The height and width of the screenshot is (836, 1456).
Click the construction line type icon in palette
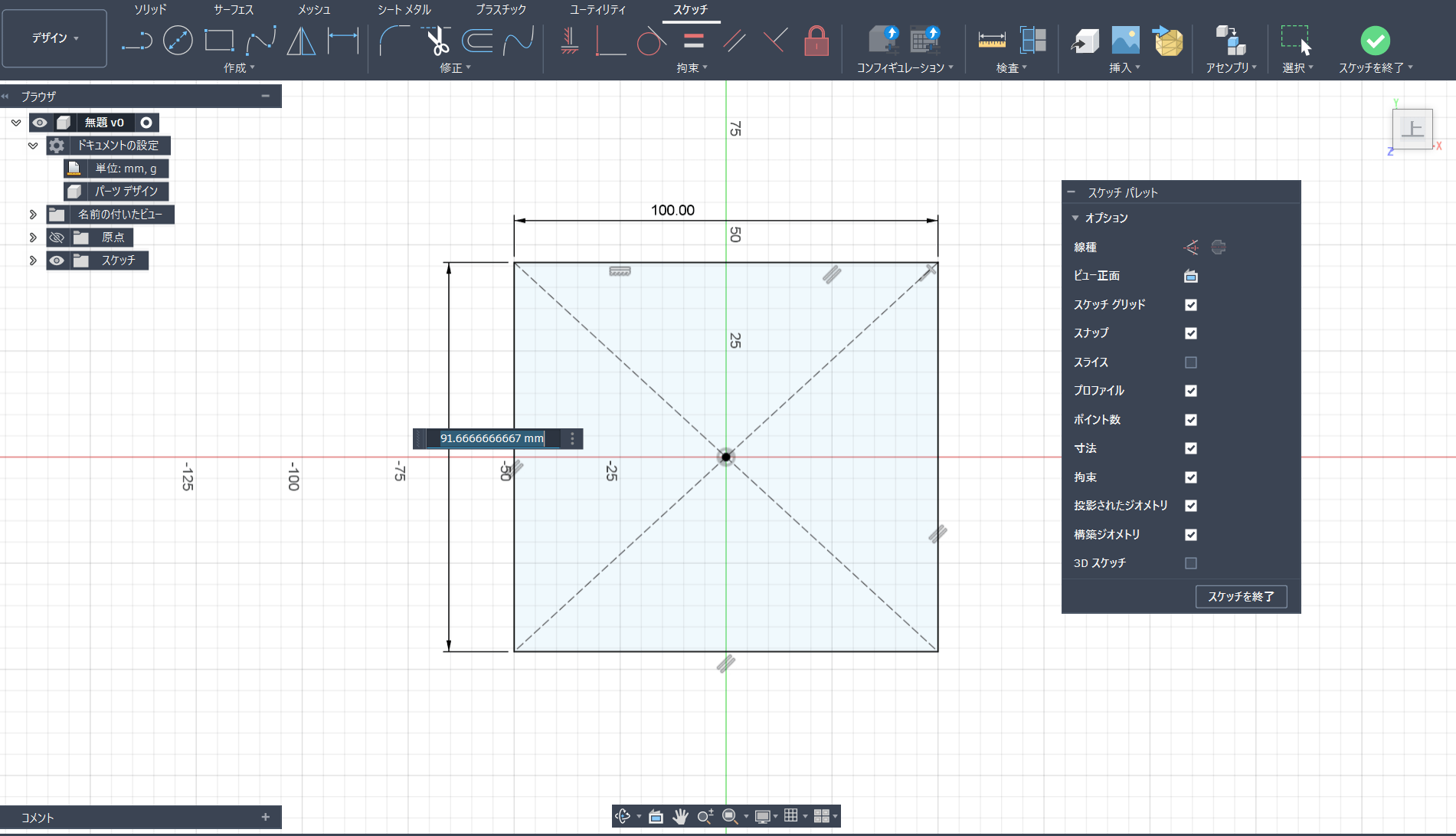[x=1191, y=247]
